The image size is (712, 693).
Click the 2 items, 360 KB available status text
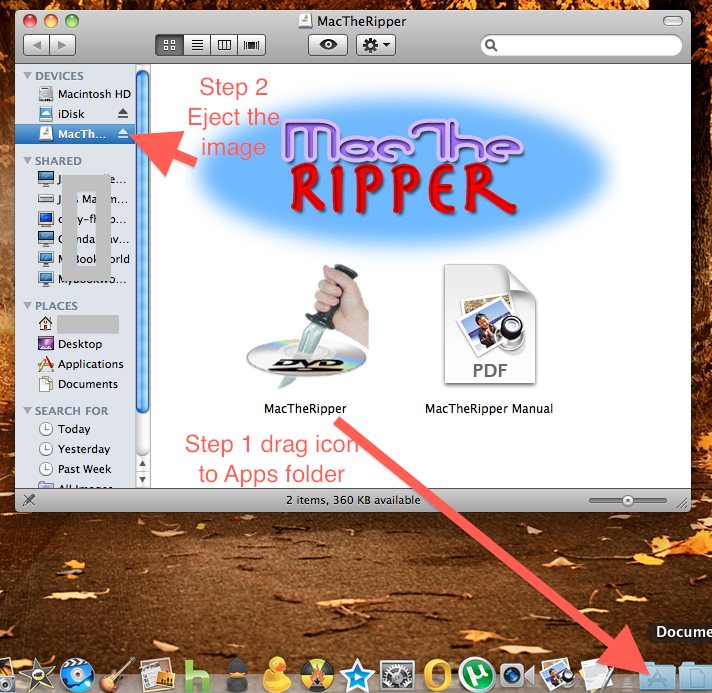(x=353, y=500)
